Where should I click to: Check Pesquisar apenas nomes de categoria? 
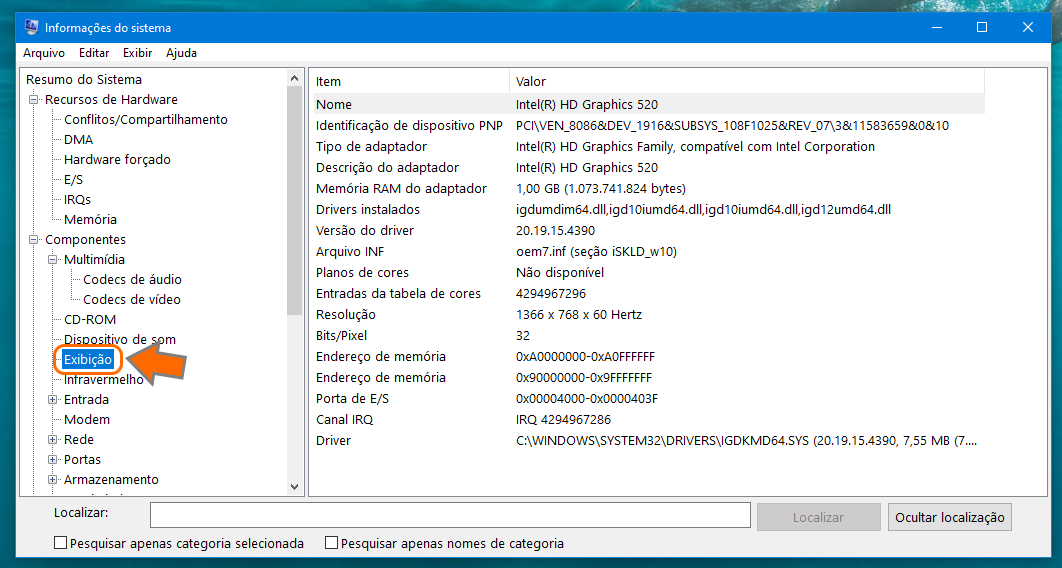click(x=331, y=543)
